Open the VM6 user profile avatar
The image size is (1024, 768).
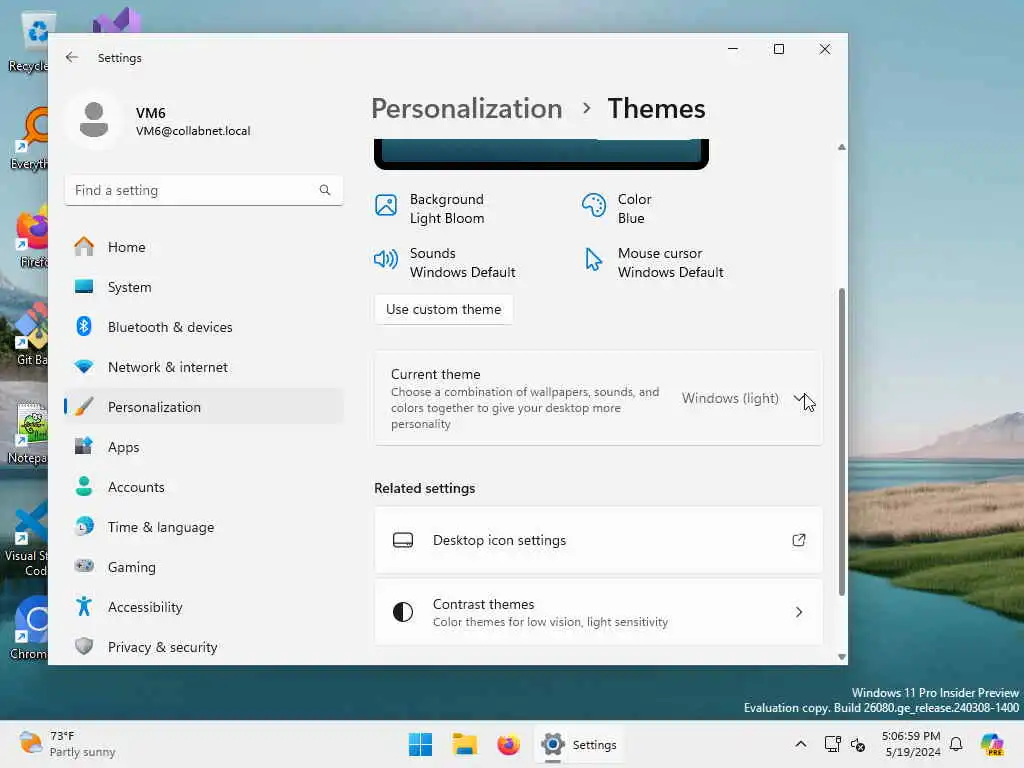94,120
